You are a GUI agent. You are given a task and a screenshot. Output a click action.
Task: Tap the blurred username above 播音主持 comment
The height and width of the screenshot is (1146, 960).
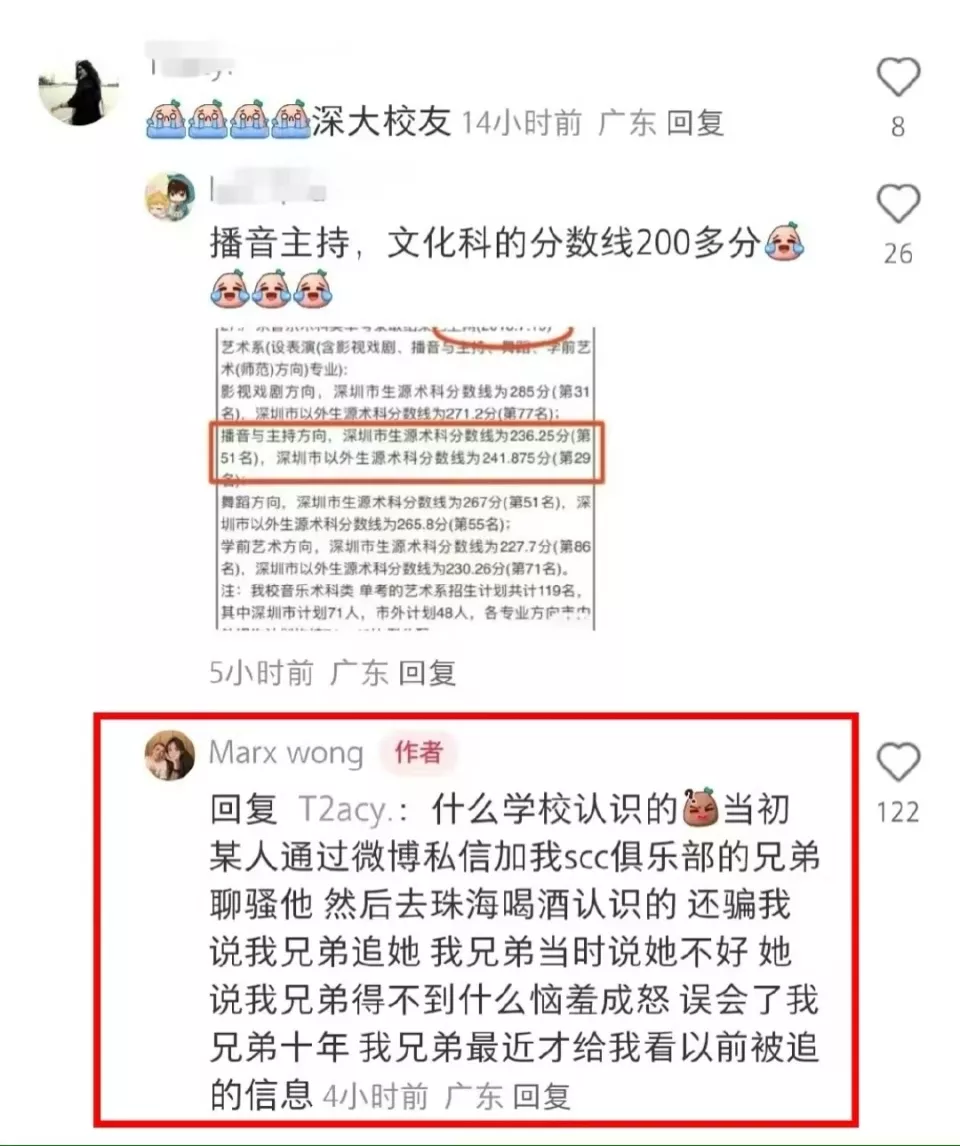point(267,189)
